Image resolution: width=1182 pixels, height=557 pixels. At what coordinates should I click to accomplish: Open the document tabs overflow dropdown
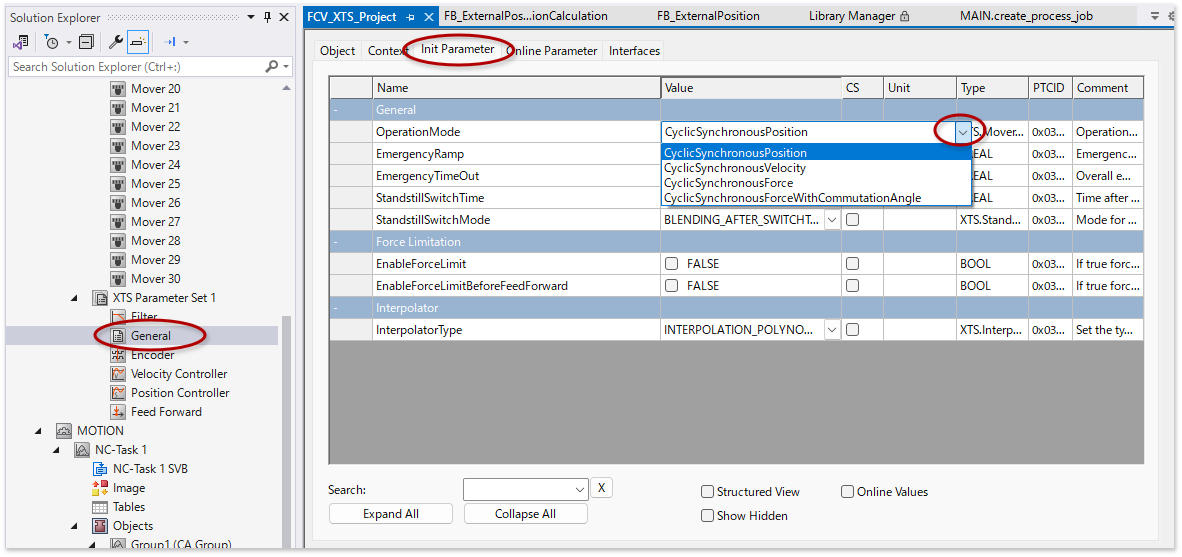click(1155, 16)
